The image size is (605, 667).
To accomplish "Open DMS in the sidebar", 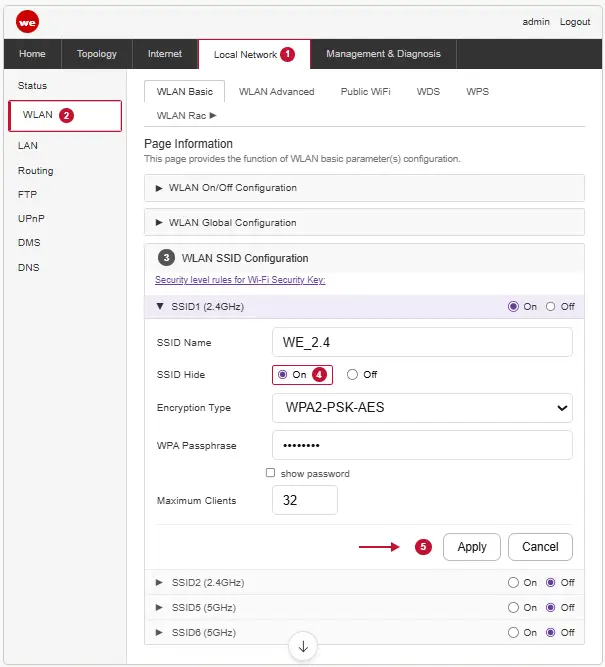I will click(x=29, y=242).
